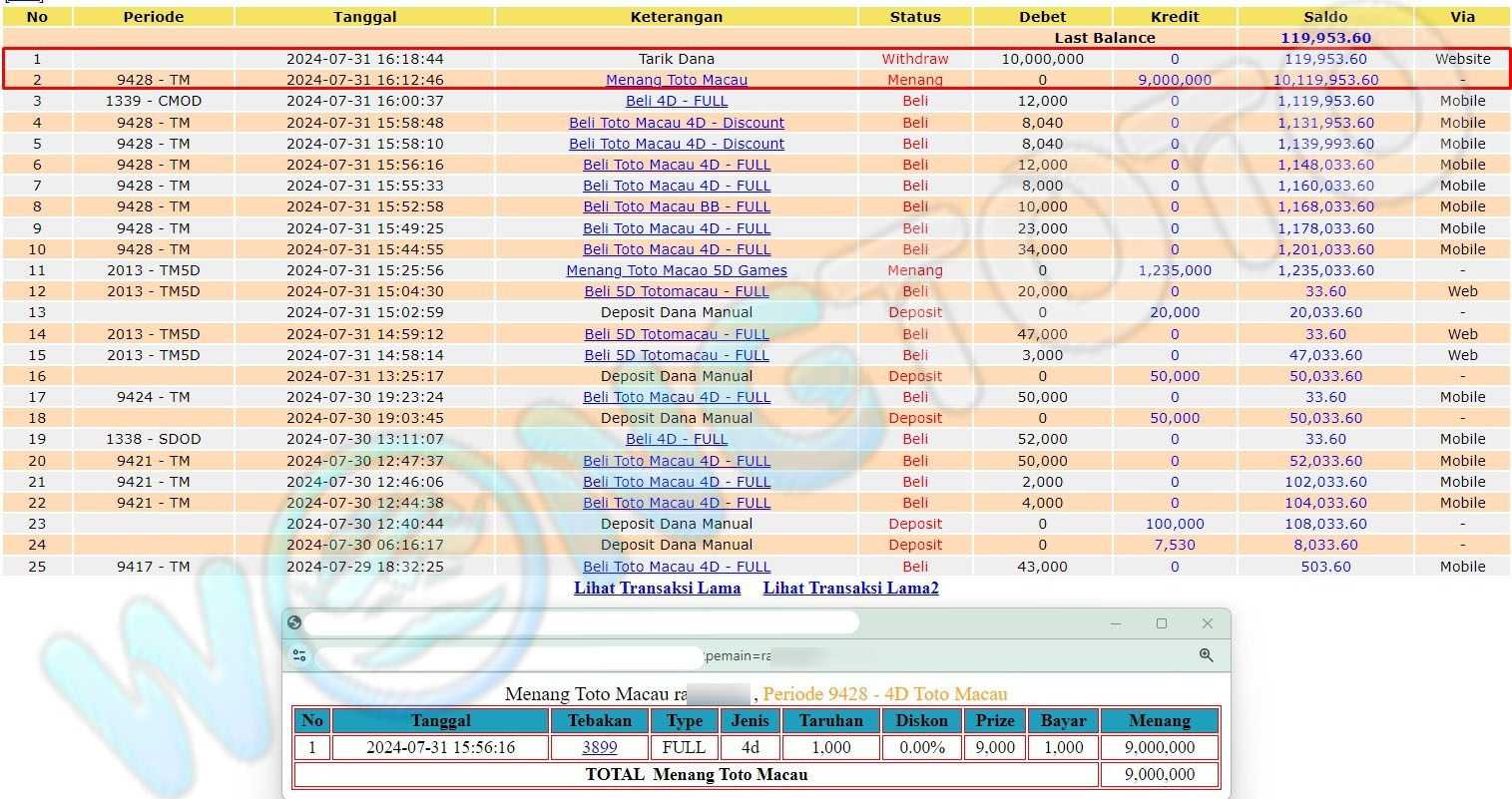Click Beli Toto Macau BB - FULL link
This screenshot has height=799, width=1512.
676,206
